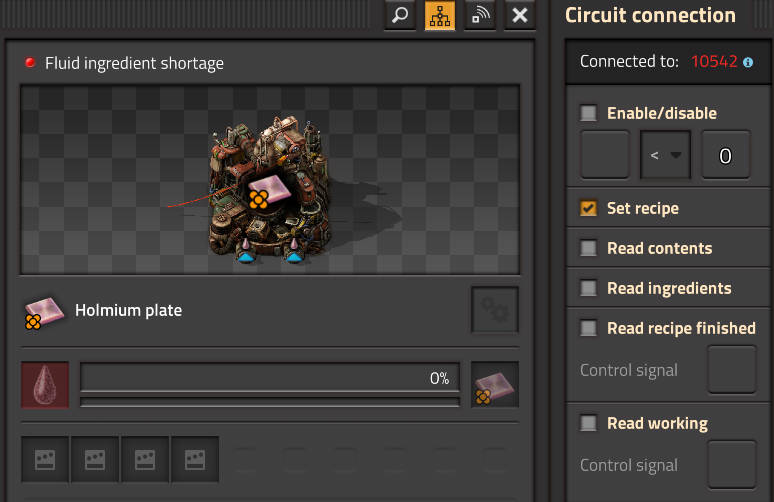Screen dimensions: 774x502
Task: Close the foundry window
Action: (520, 15)
